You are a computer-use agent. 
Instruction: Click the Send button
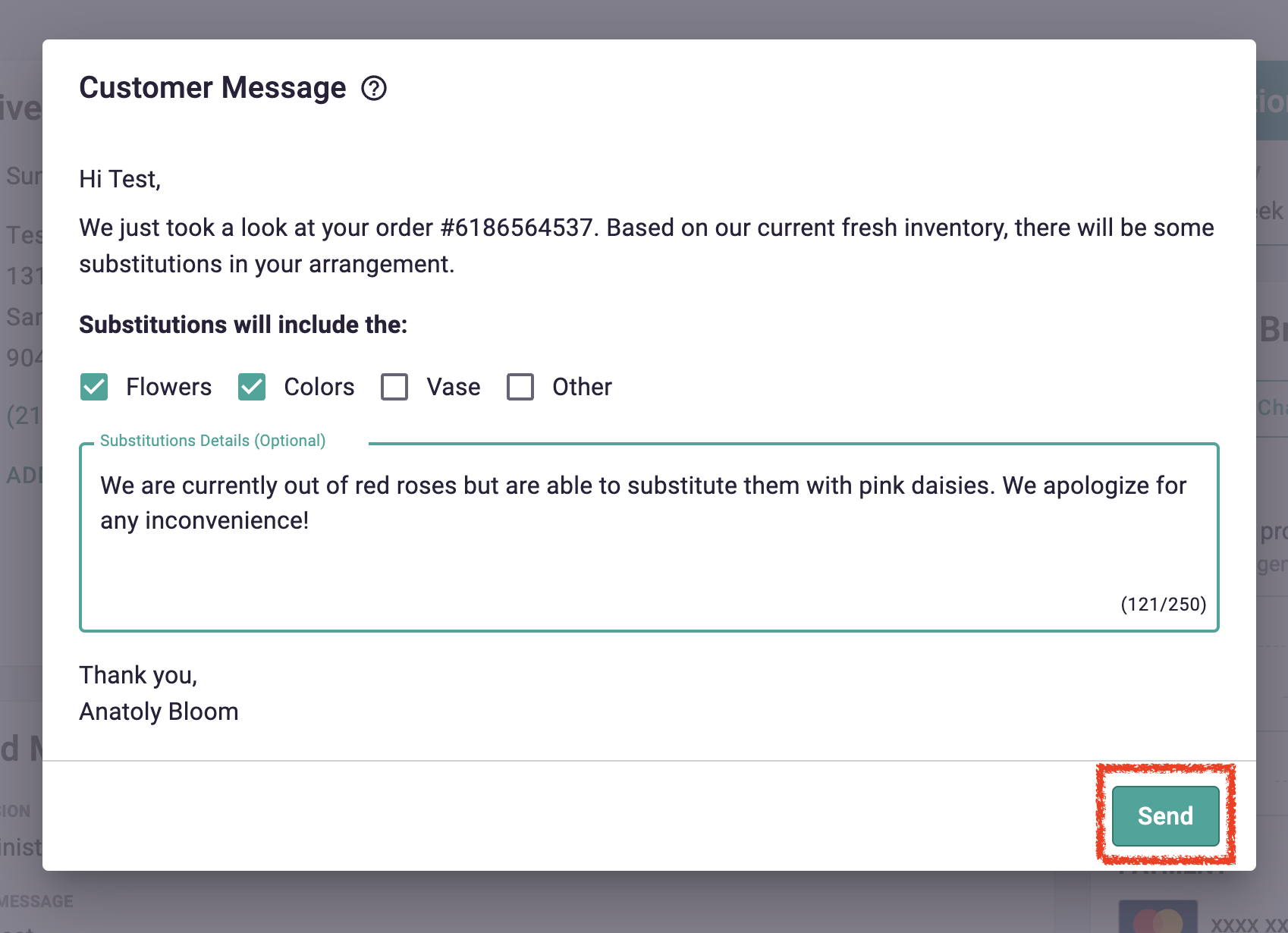1165,816
